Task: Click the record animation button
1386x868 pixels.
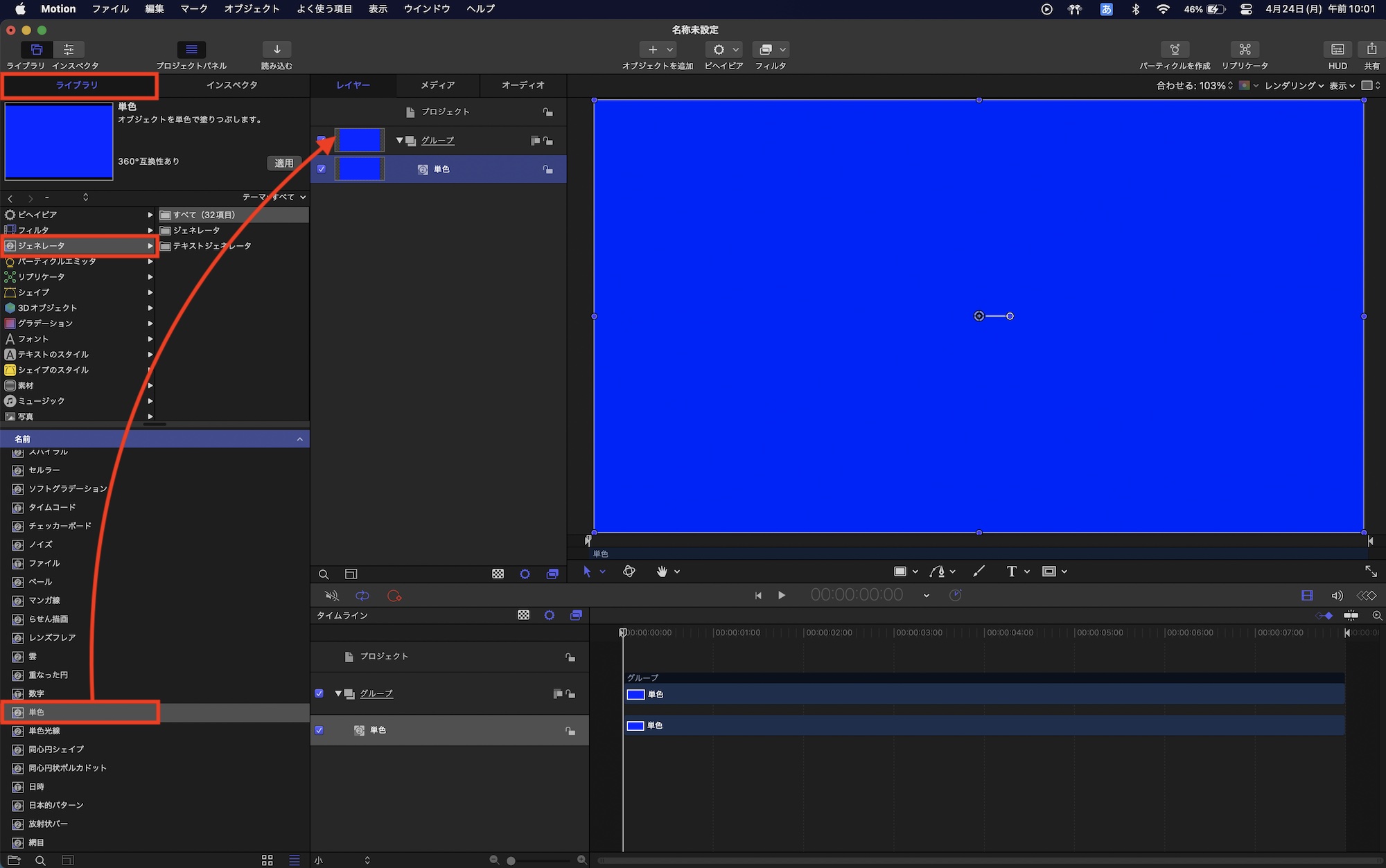Action: [394, 596]
